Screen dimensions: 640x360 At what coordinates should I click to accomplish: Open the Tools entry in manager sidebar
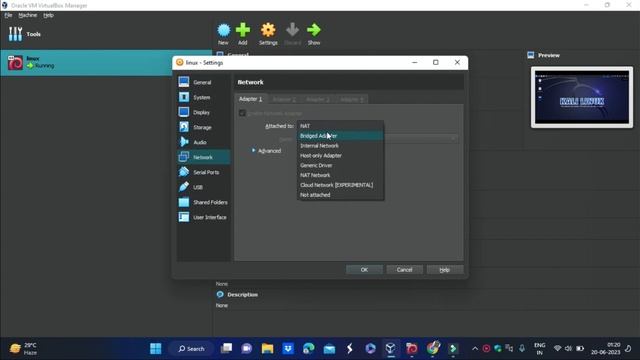coord(24,34)
